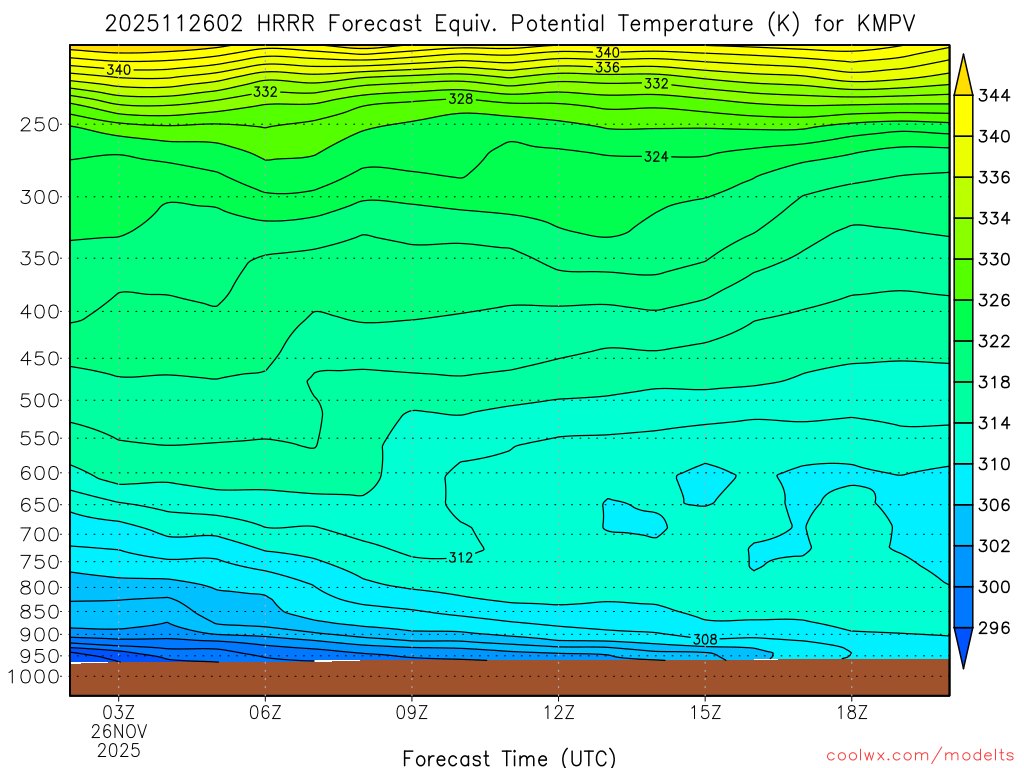
Task: Pick the cyan color band between 306 and 310
Action: (963, 484)
